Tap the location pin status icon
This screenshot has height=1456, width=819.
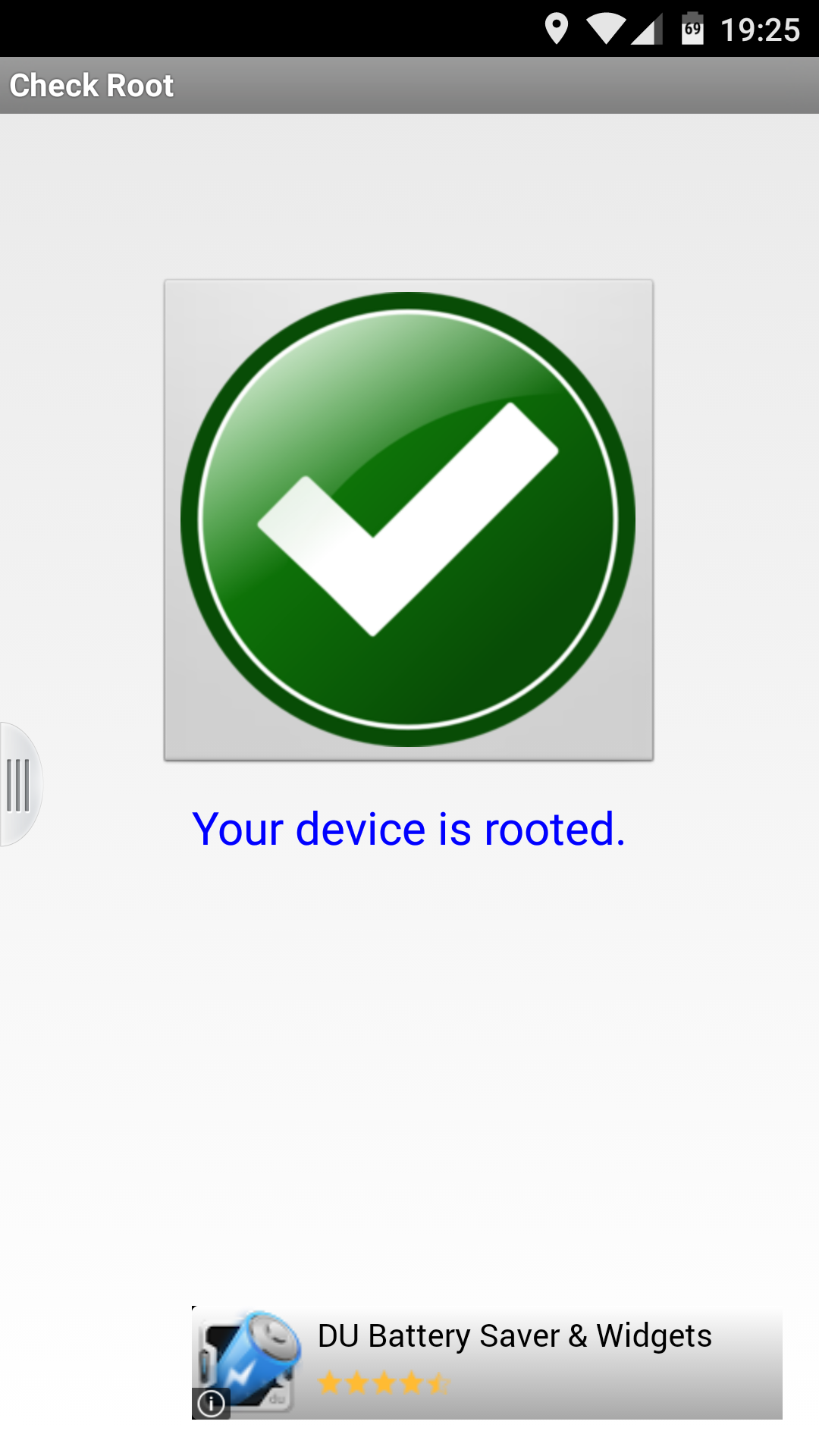click(x=557, y=29)
